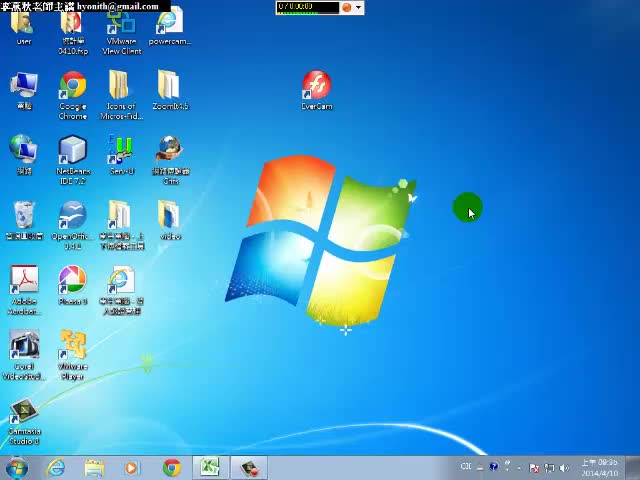Select the Computer icon below user folder
Screen dimensions: 640x480
pyautogui.click(x=24, y=91)
